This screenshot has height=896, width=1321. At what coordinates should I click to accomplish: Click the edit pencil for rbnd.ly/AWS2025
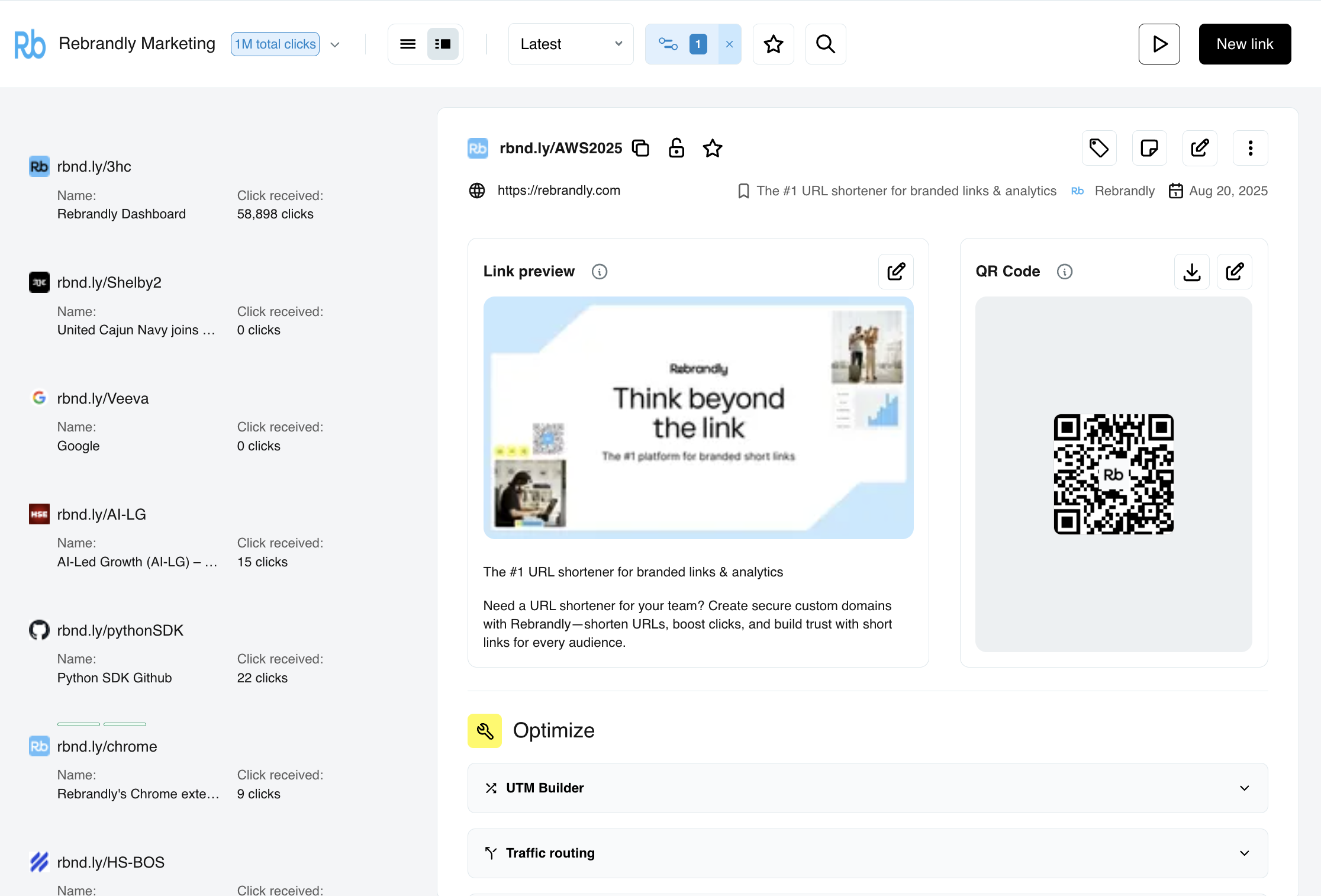1200,148
